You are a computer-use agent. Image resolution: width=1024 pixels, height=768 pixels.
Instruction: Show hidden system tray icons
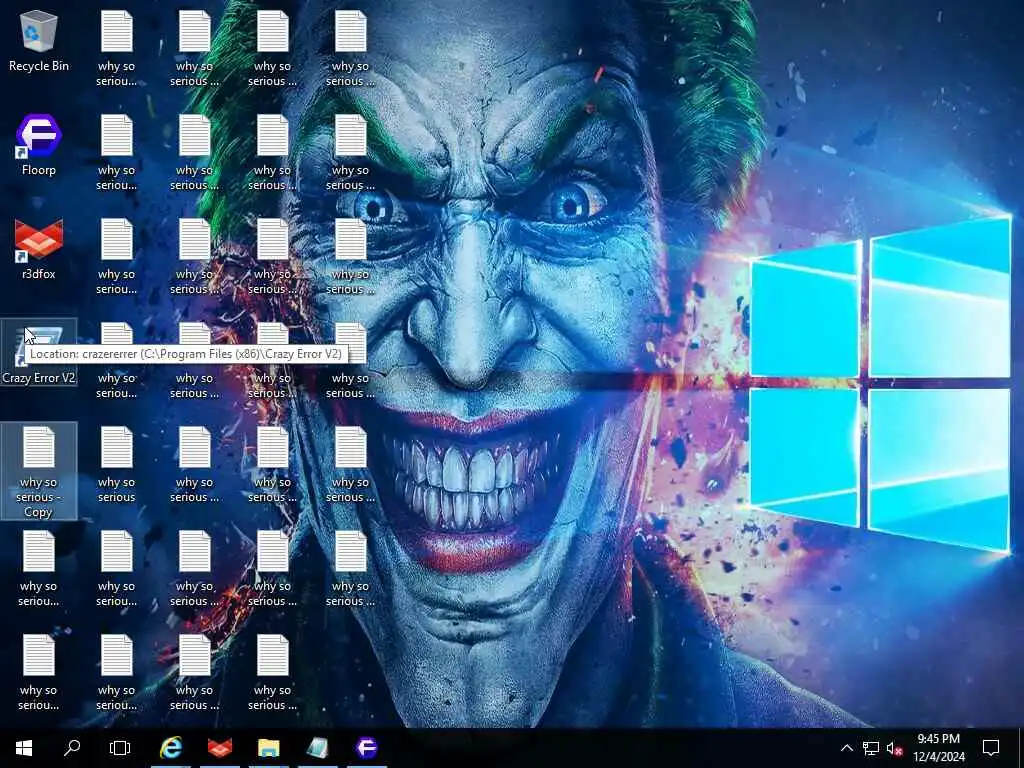click(846, 748)
